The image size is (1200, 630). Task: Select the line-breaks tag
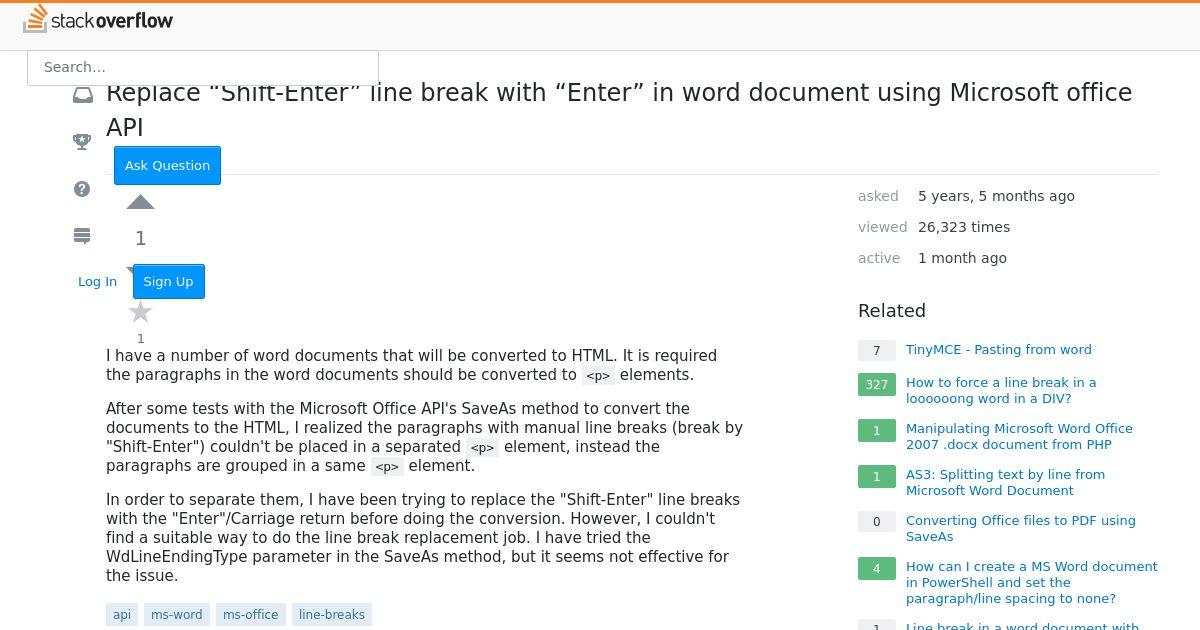tap(332, 614)
